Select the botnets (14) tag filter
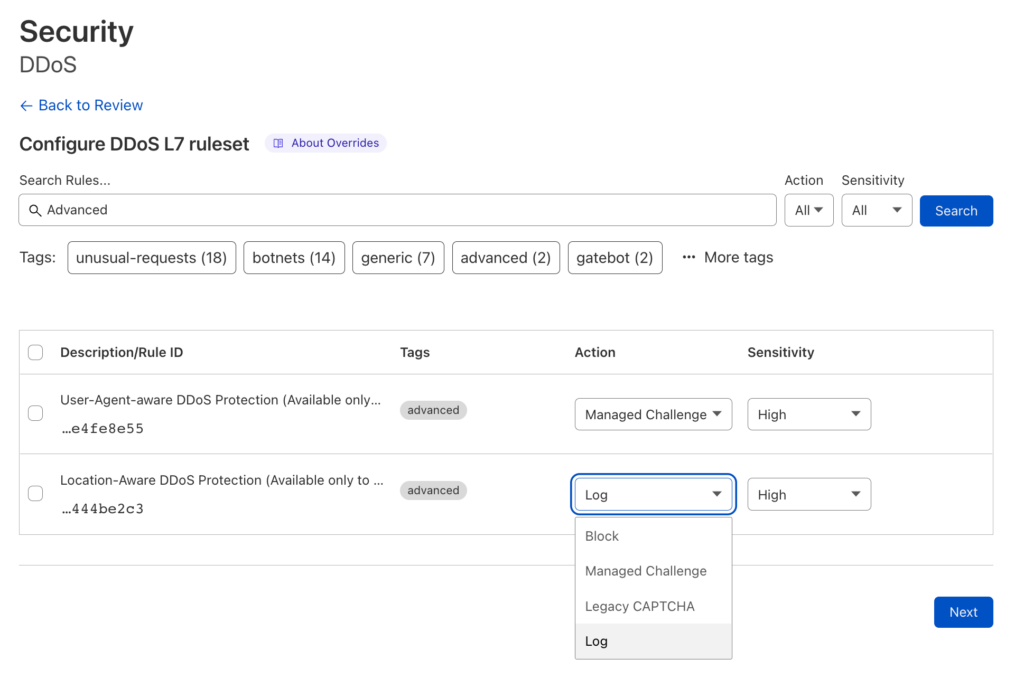This screenshot has width=1024, height=679. point(294,257)
